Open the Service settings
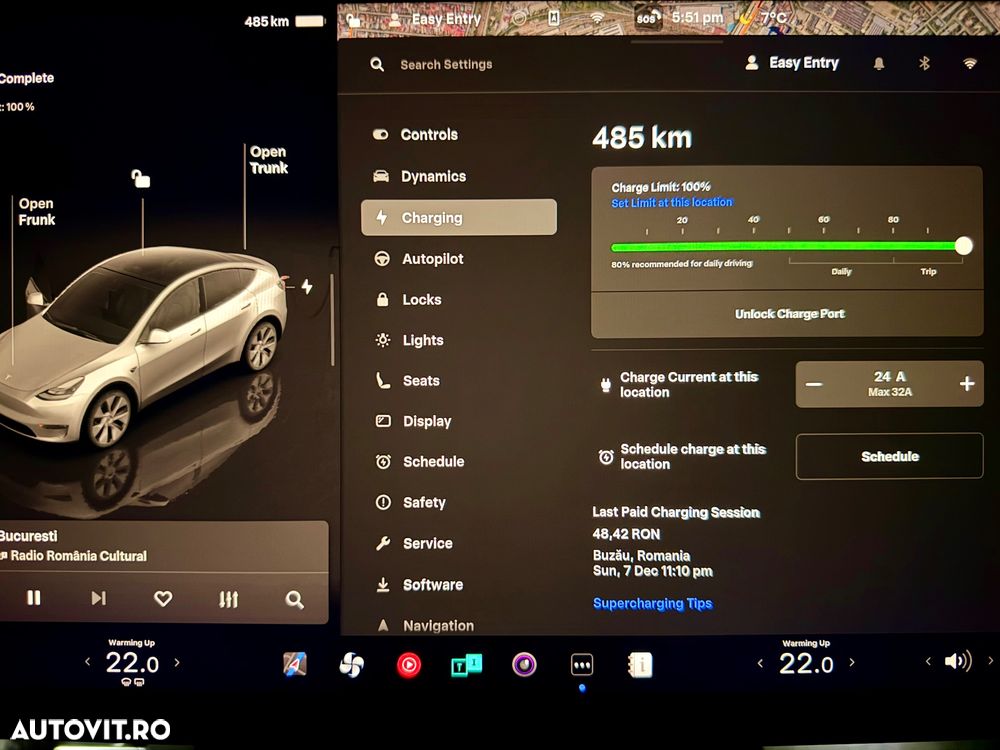This screenshot has height=750, width=1000. (414, 543)
